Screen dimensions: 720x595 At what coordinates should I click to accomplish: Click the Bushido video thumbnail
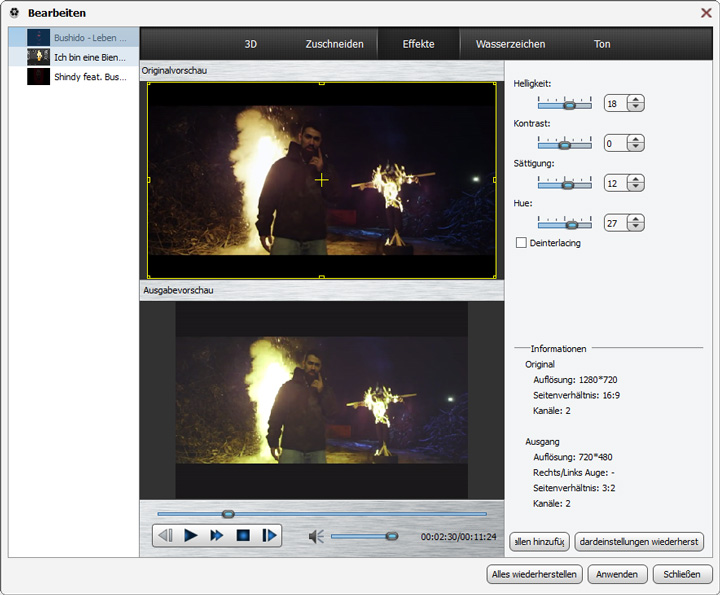pyautogui.click(x=39, y=38)
